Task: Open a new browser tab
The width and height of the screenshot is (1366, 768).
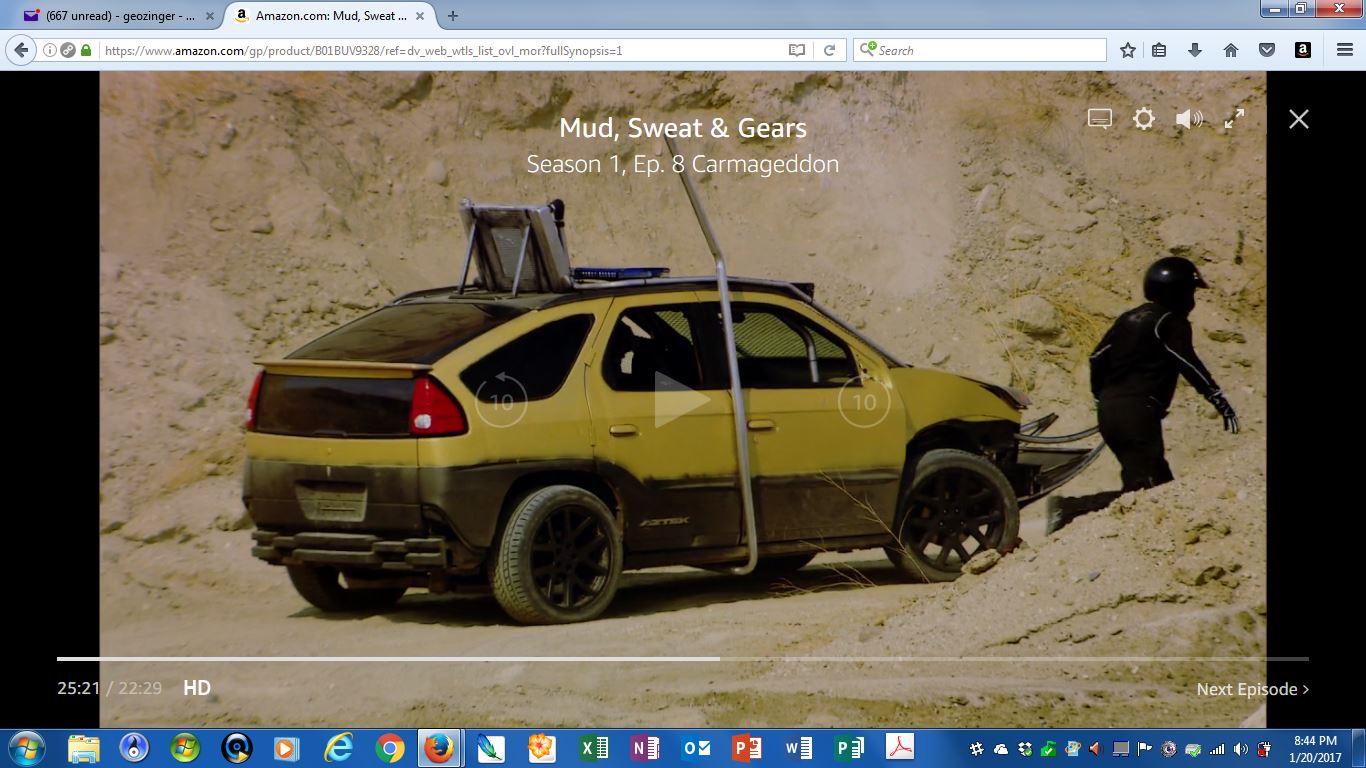Action: click(453, 16)
